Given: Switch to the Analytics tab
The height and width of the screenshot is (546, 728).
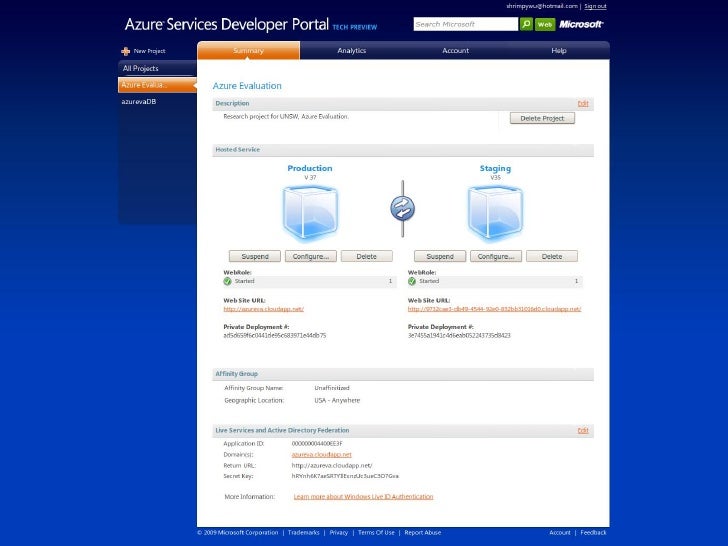Looking at the screenshot, I should coord(351,50).
